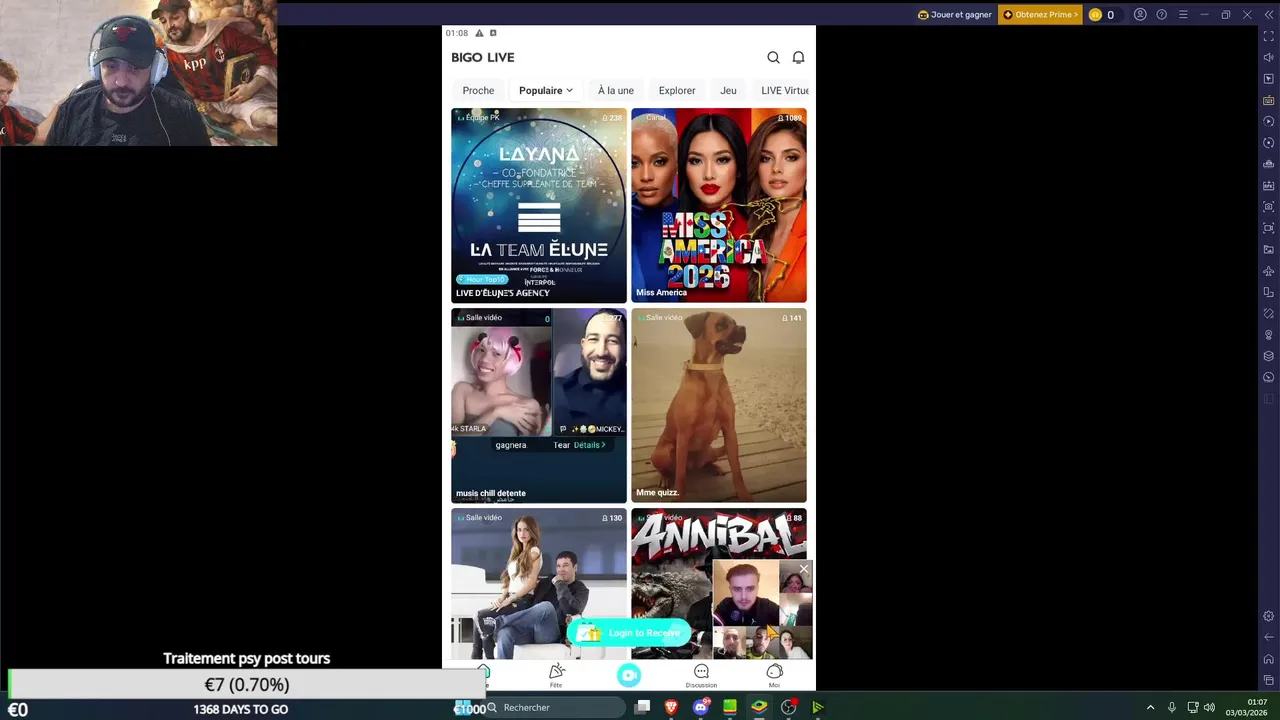Click the BlueStacks volume icon in the sidebar

(x=1269, y=57)
